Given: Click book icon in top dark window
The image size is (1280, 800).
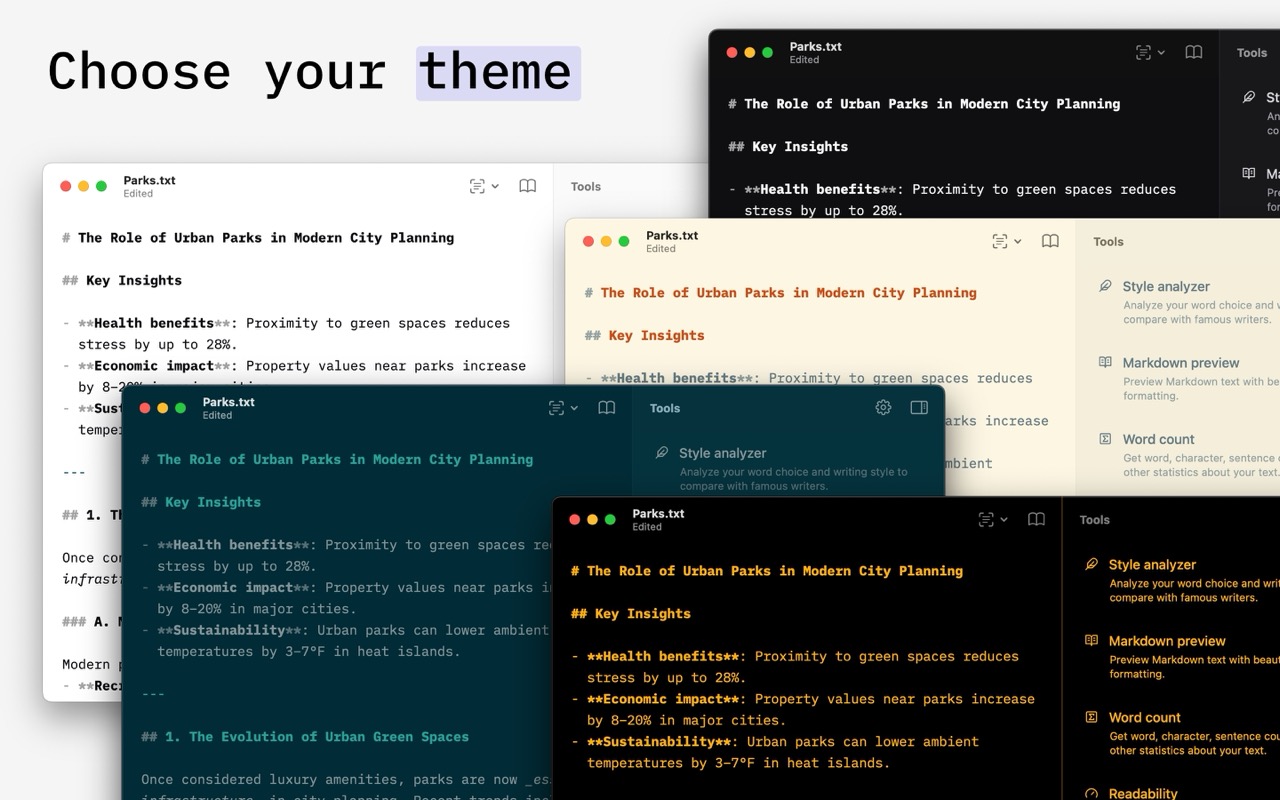Looking at the screenshot, I should [x=1194, y=52].
